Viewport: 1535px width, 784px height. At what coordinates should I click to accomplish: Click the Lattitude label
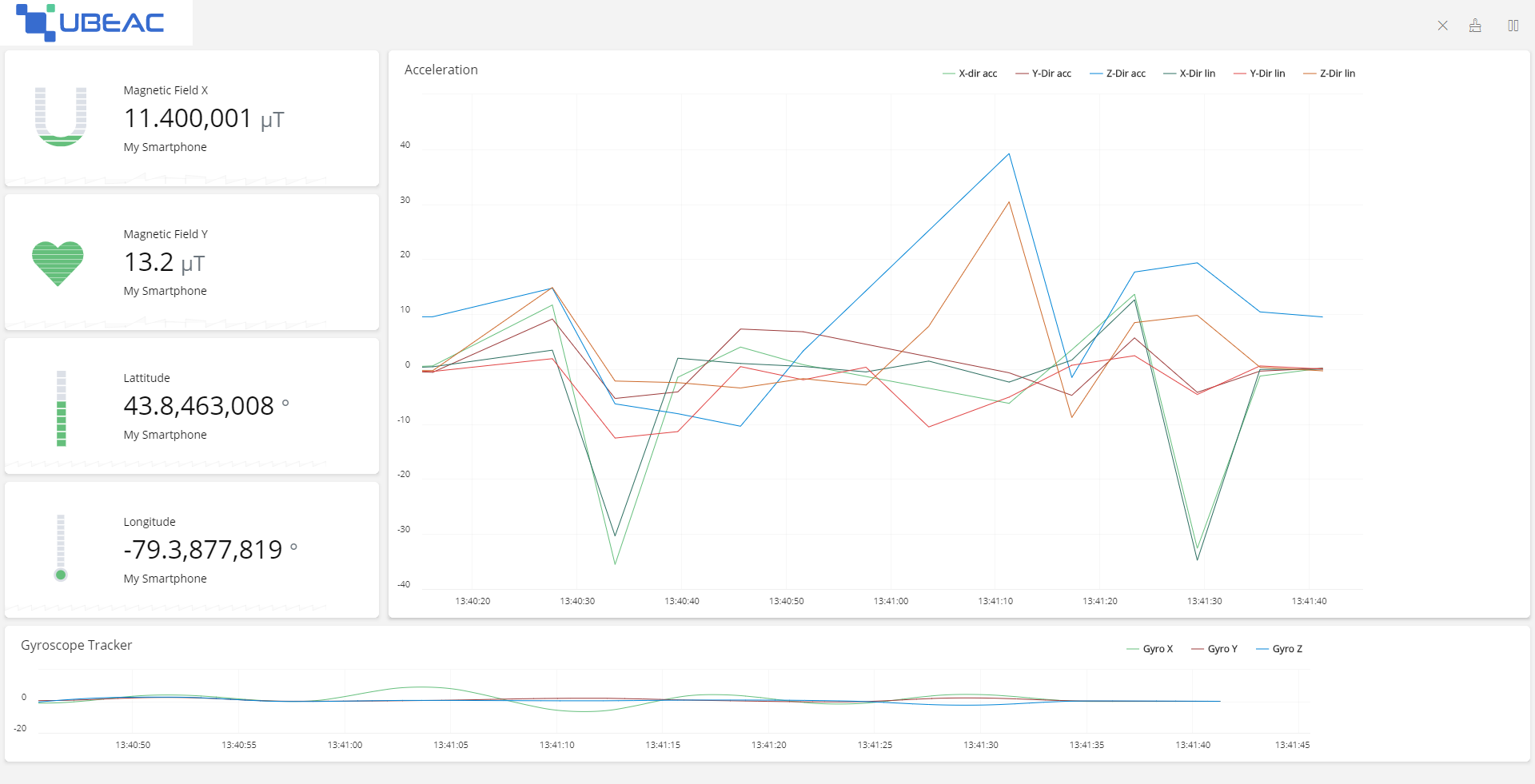pos(146,378)
